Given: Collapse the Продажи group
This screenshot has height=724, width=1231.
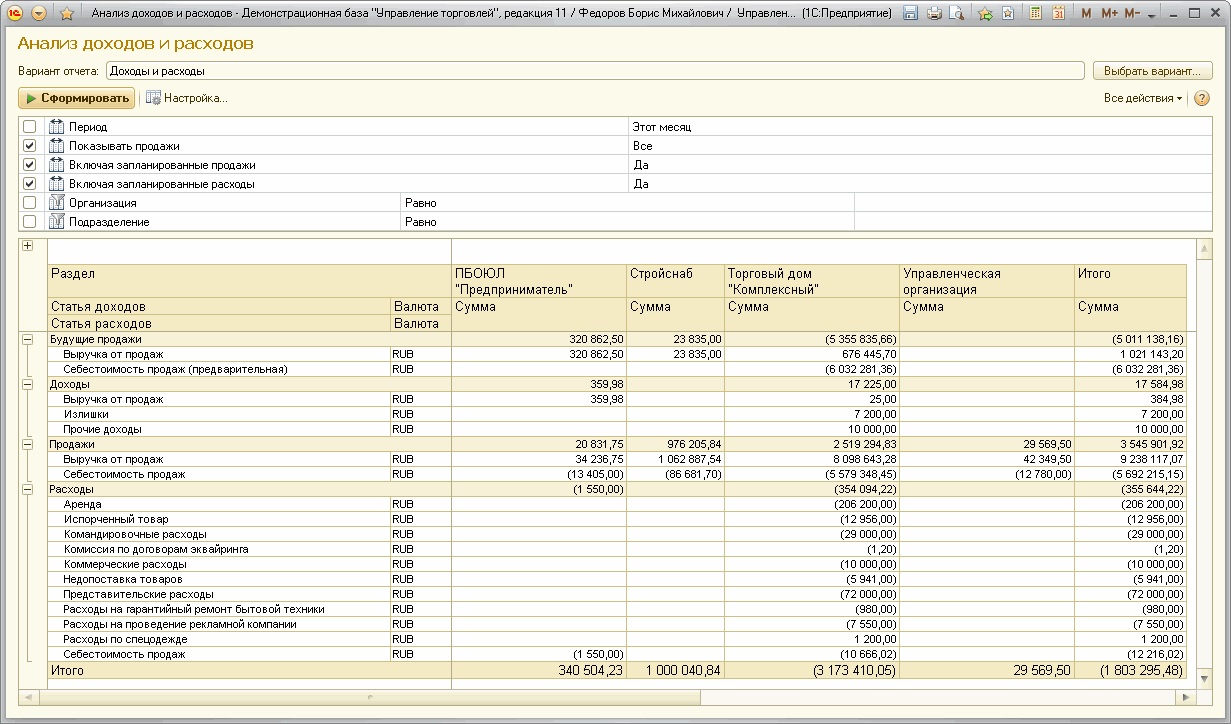Looking at the screenshot, I should pos(27,444).
